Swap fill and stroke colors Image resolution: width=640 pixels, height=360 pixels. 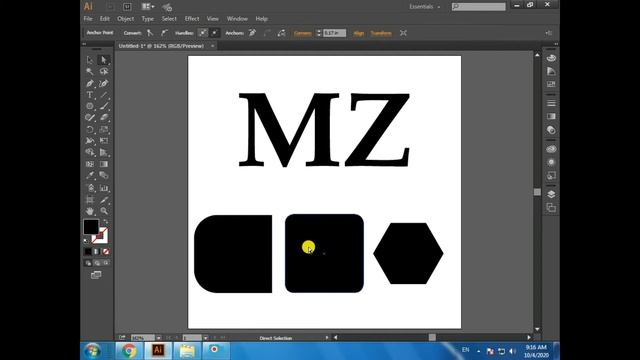(106, 221)
